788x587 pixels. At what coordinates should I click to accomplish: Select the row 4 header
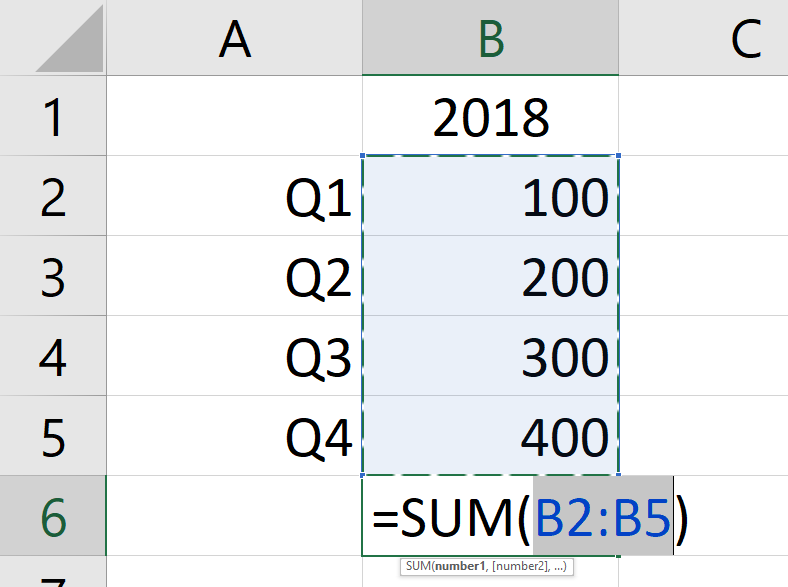pyautogui.click(x=52, y=357)
